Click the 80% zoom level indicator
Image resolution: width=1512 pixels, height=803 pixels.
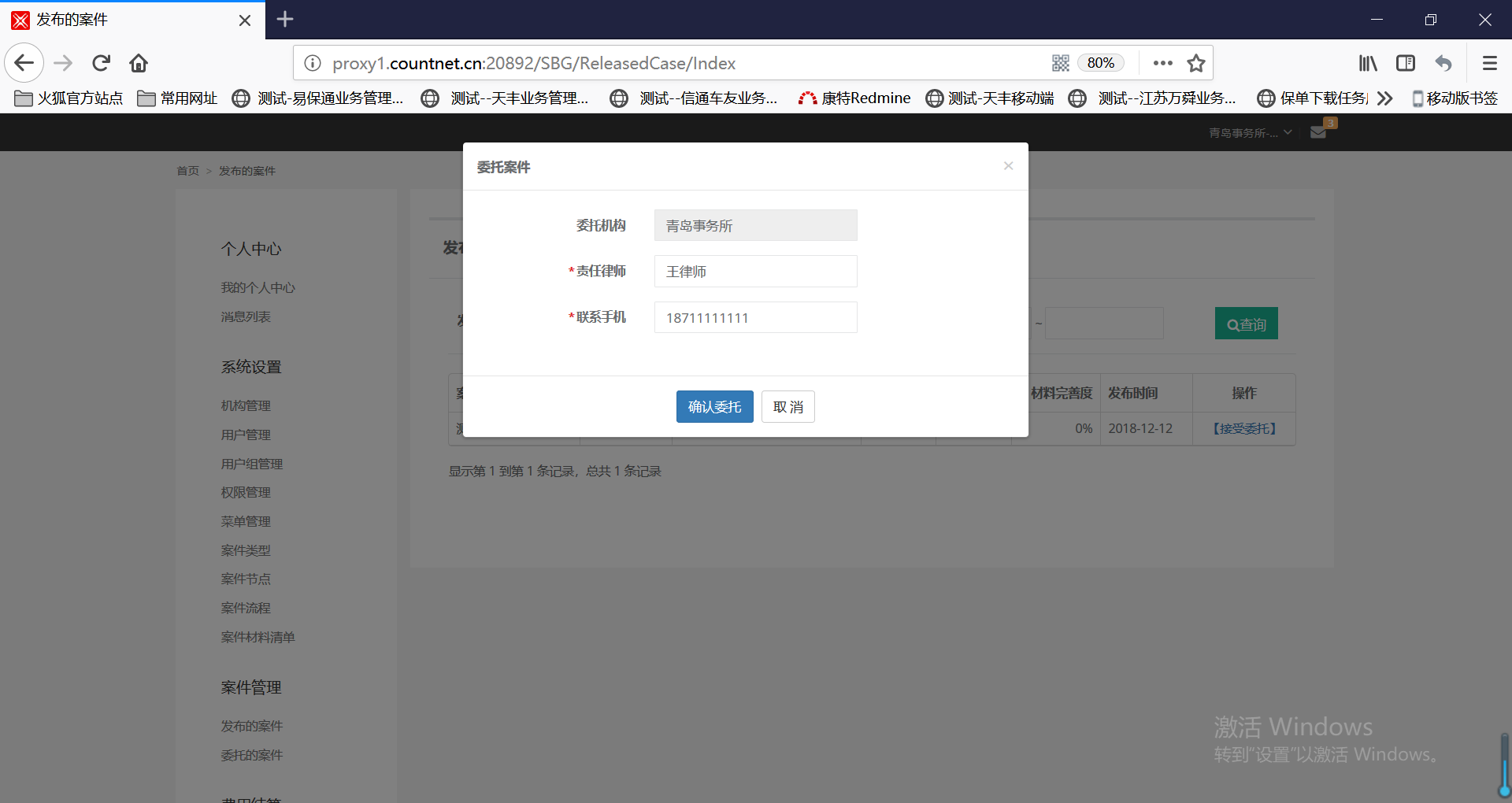click(x=1100, y=63)
